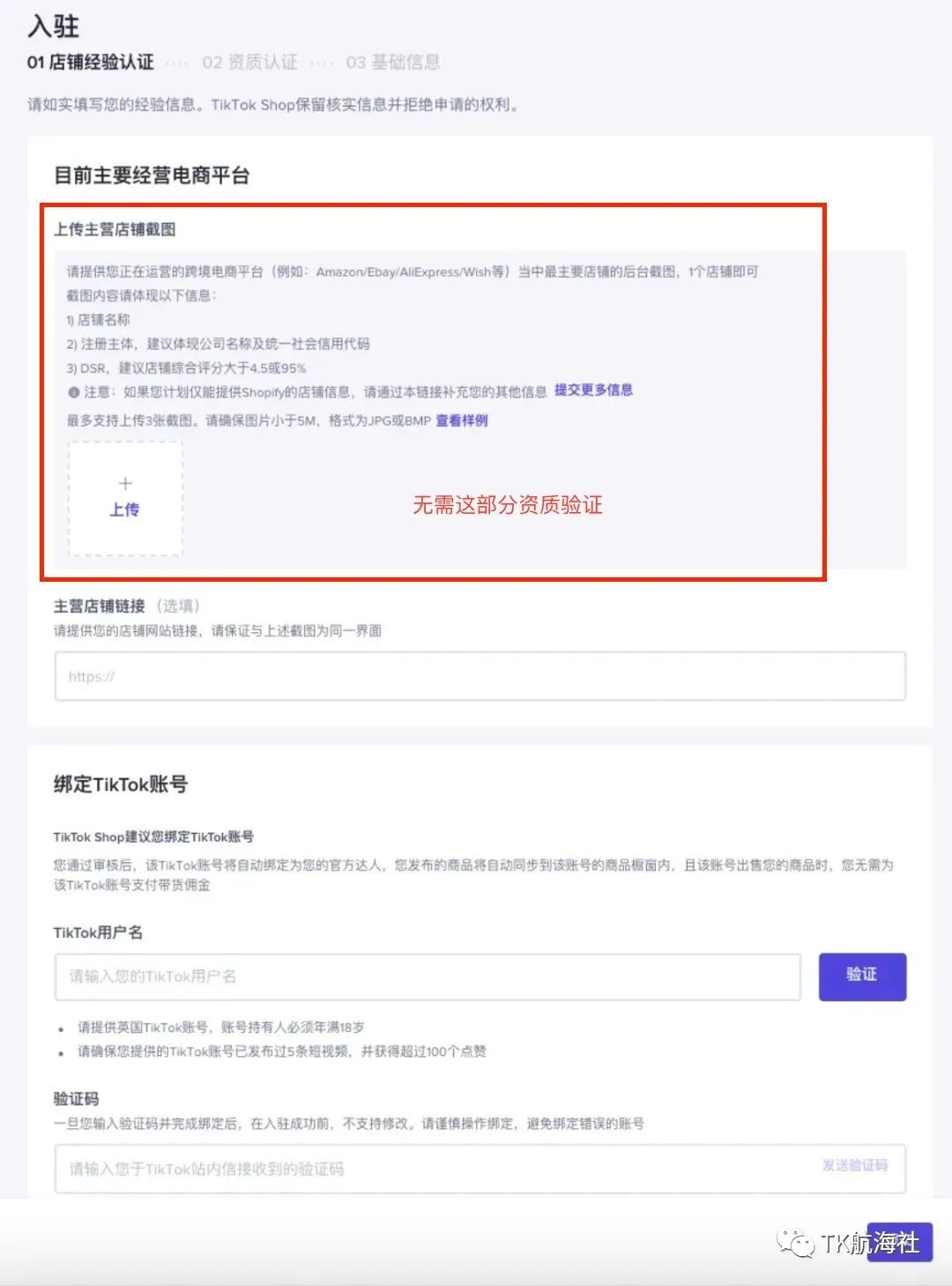Click the text 3) DSR rating requirement line
The image size is (952, 1286).
(x=186, y=368)
